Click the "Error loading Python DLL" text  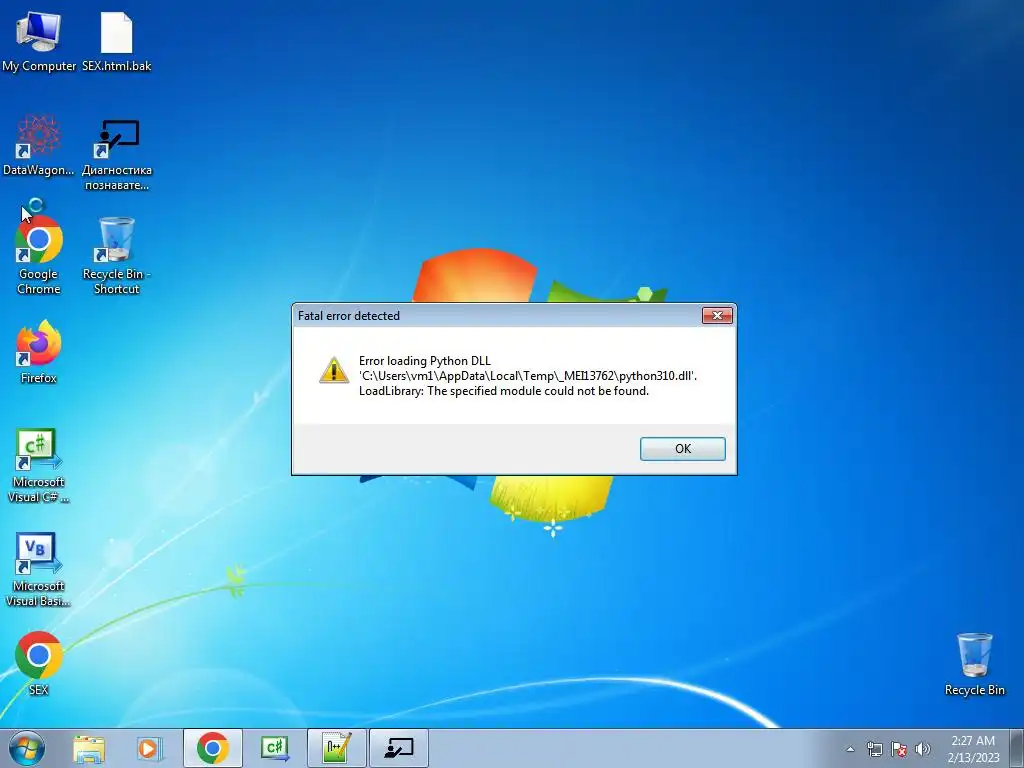[x=424, y=360]
